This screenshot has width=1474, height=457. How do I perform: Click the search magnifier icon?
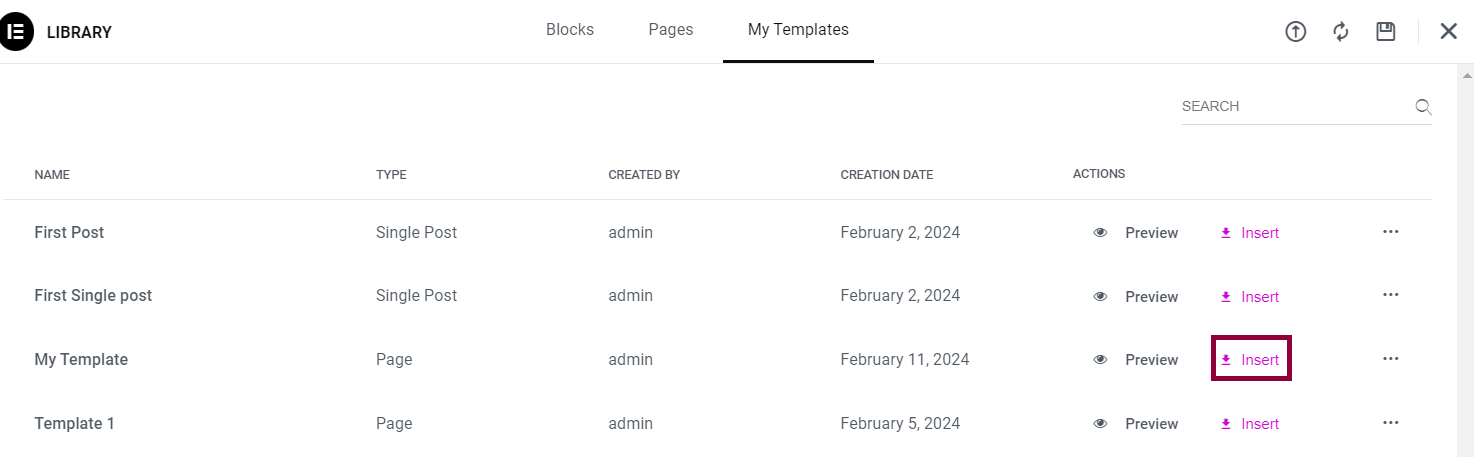point(1423,107)
